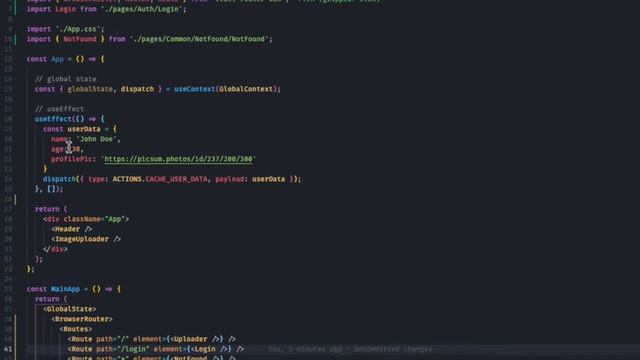The image size is (640, 360).
Task: Click the '// useEffect' comment line
Action: tap(60, 109)
